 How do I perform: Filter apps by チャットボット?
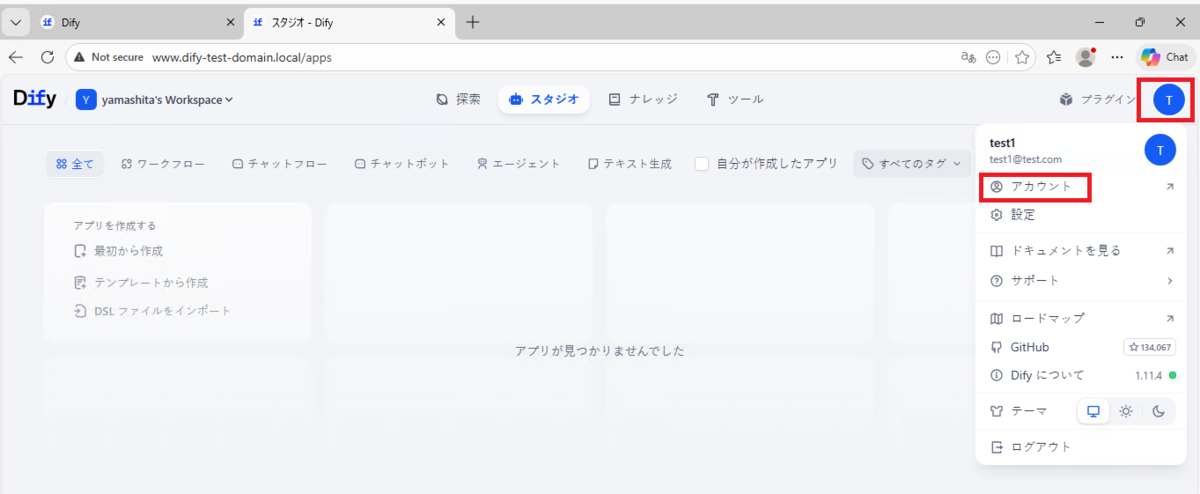pos(402,163)
